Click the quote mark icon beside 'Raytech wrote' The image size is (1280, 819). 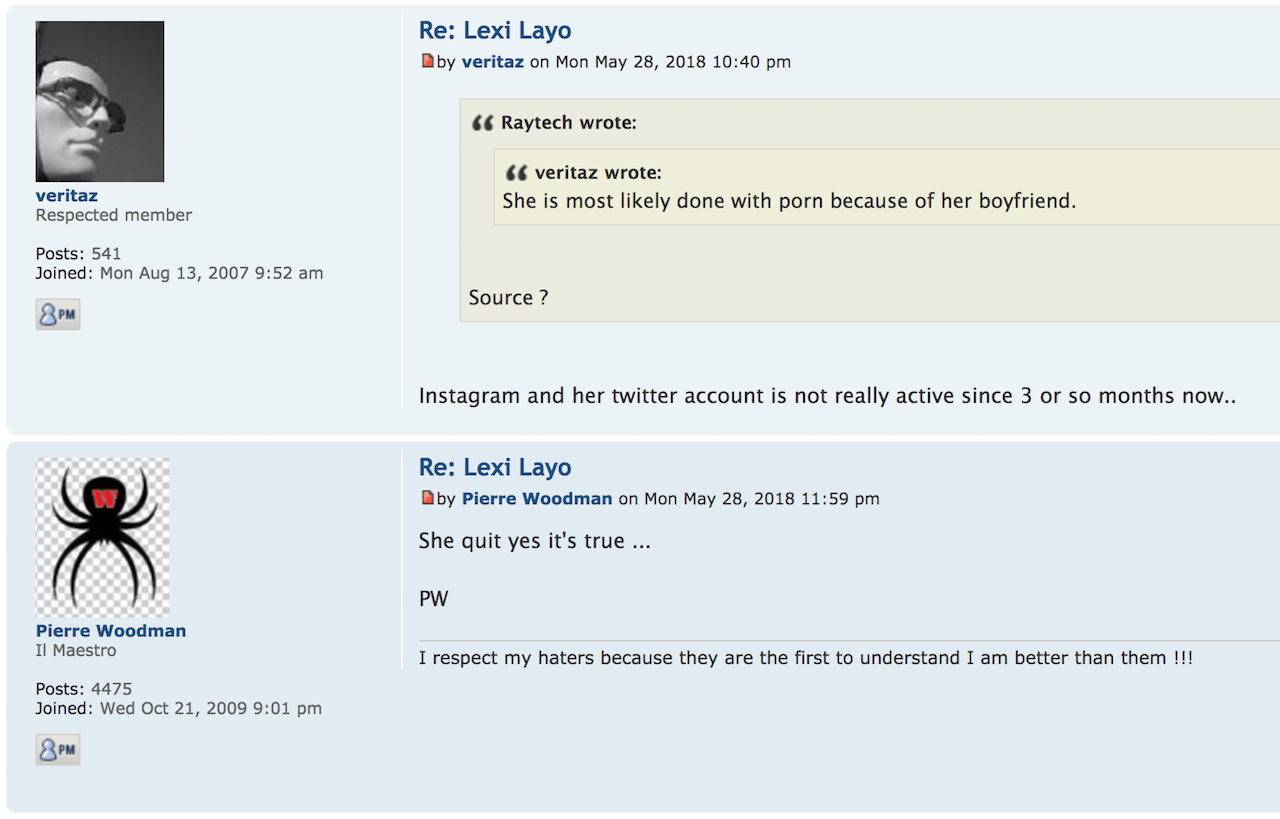pos(482,123)
